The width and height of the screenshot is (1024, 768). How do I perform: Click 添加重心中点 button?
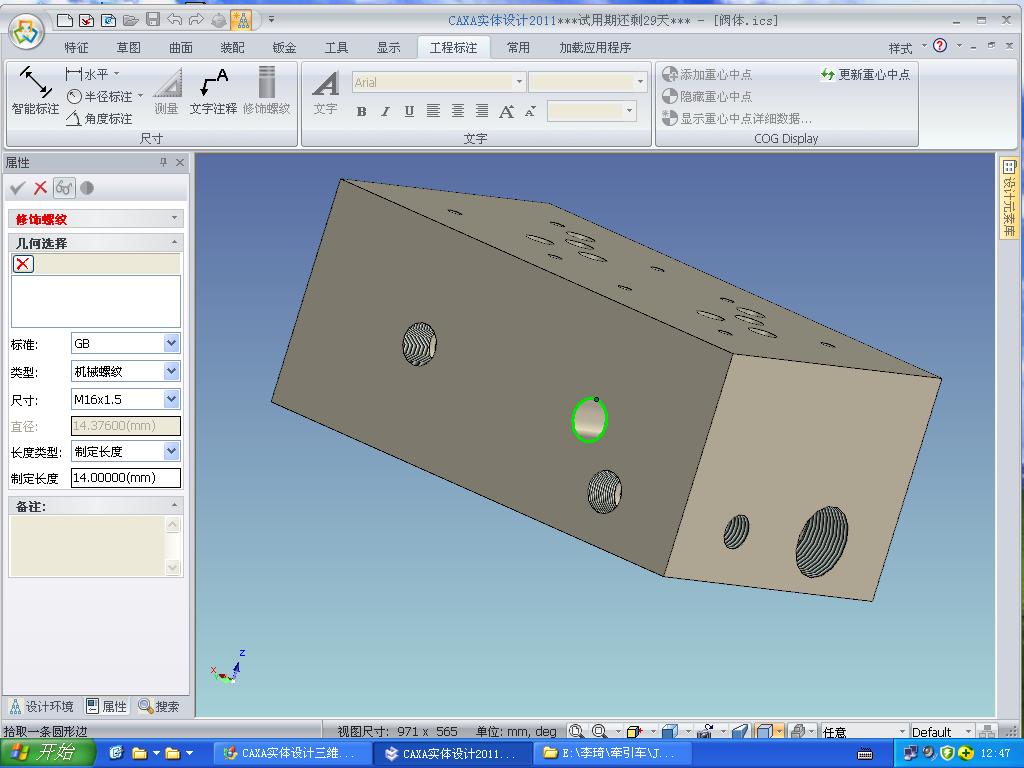[x=708, y=75]
